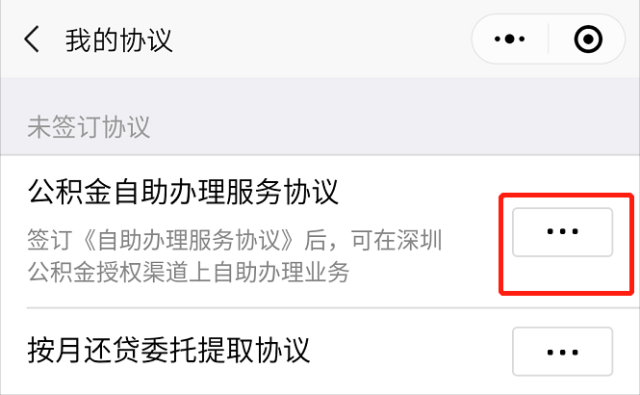The width and height of the screenshot is (640, 395).
Task: Tap the 未签订协议 gray section band
Action: [320, 116]
